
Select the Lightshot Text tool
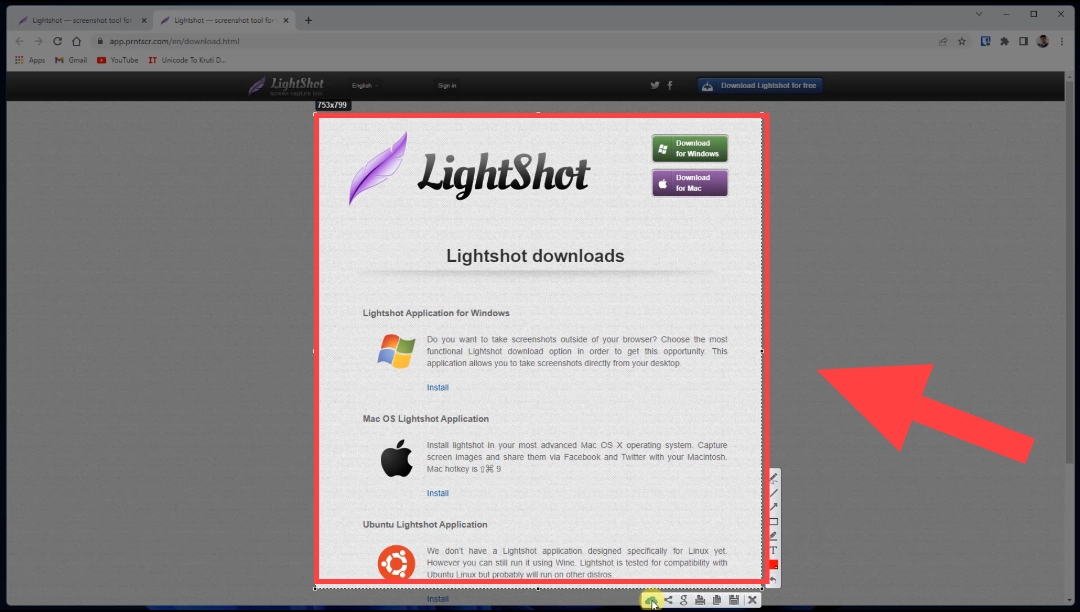tap(773, 550)
